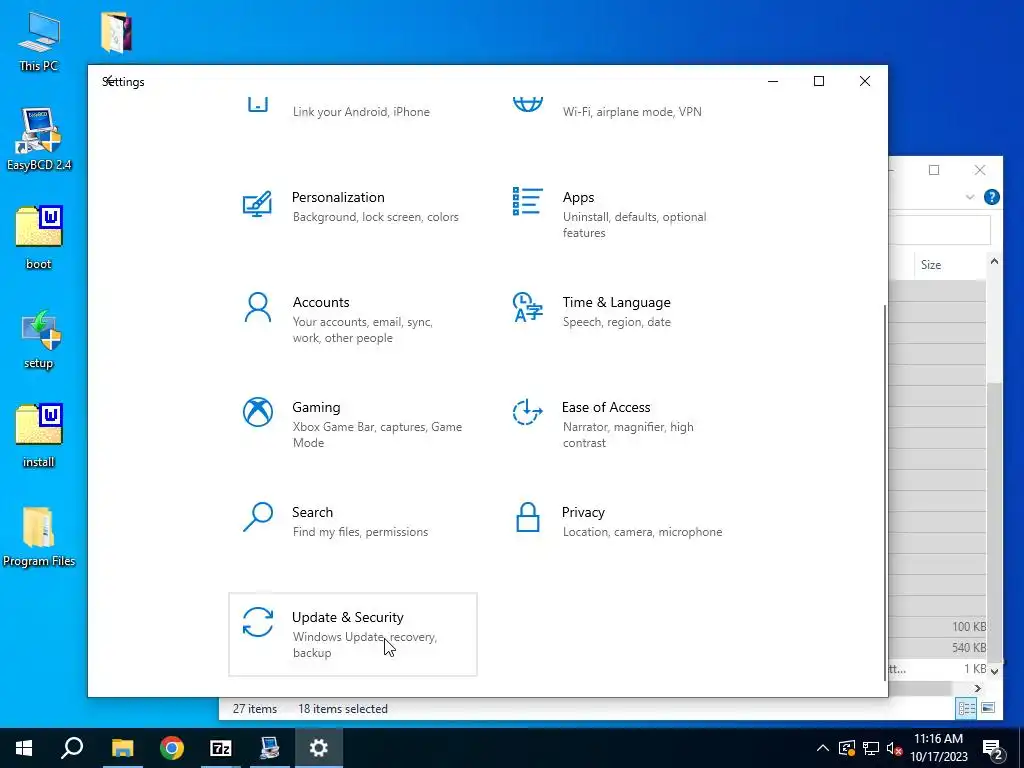Show hidden system tray icons

coord(823,748)
